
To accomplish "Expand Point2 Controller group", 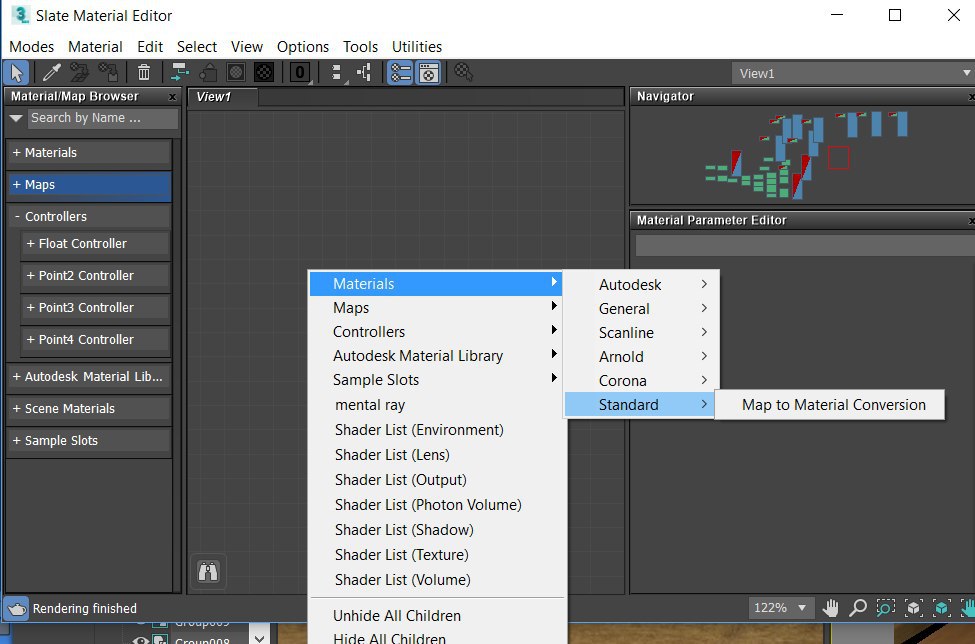I will point(95,276).
